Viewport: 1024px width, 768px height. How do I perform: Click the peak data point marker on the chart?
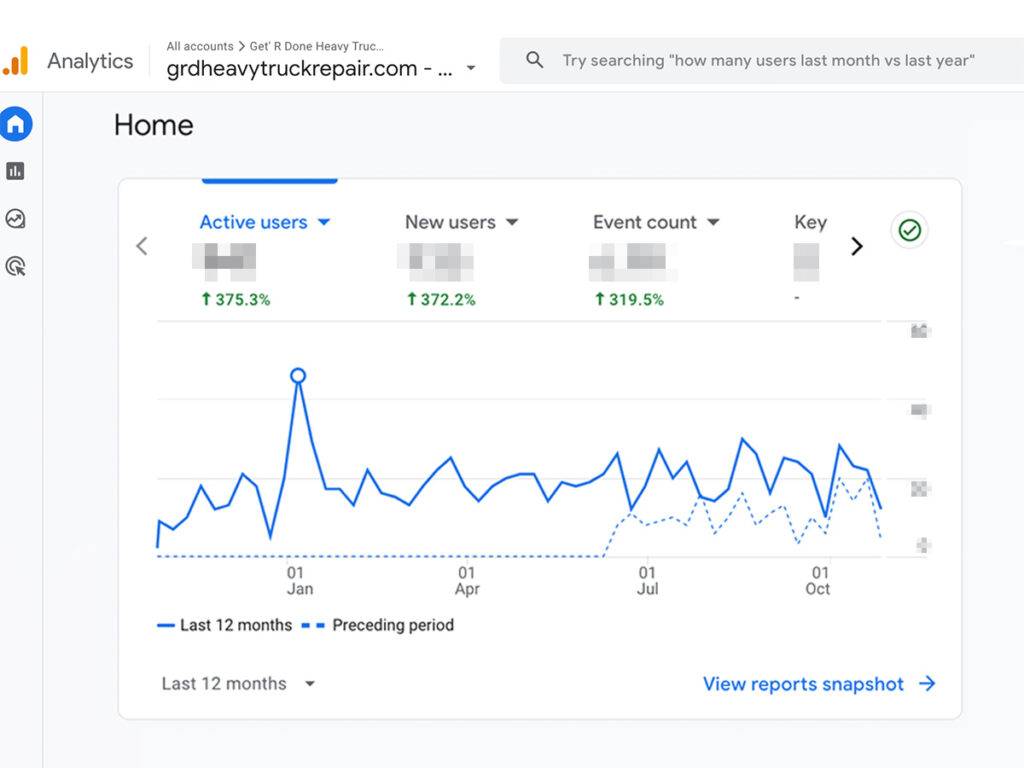298,374
